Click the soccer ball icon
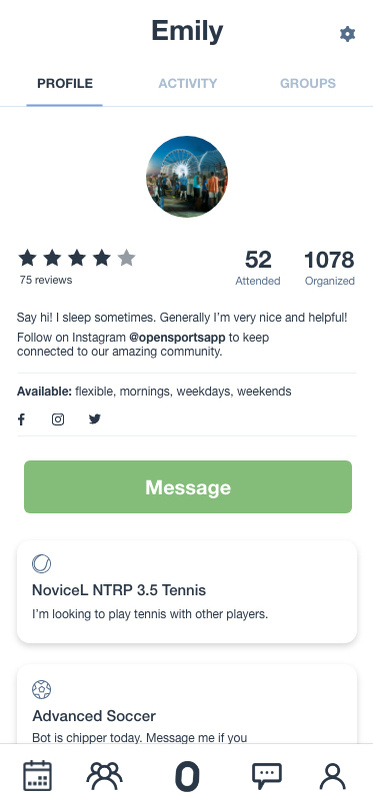The height and width of the screenshot is (808, 373). coord(41,689)
